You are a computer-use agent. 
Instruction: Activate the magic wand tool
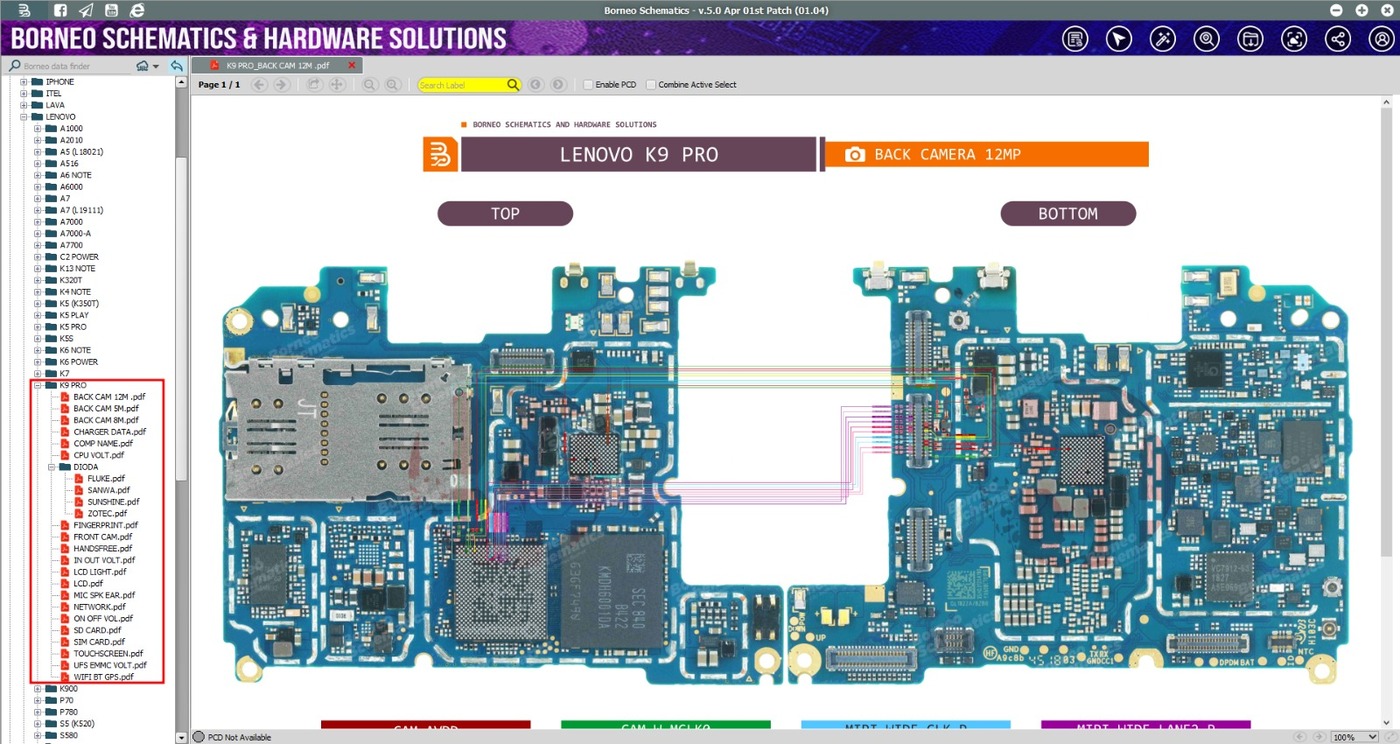click(1162, 39)
